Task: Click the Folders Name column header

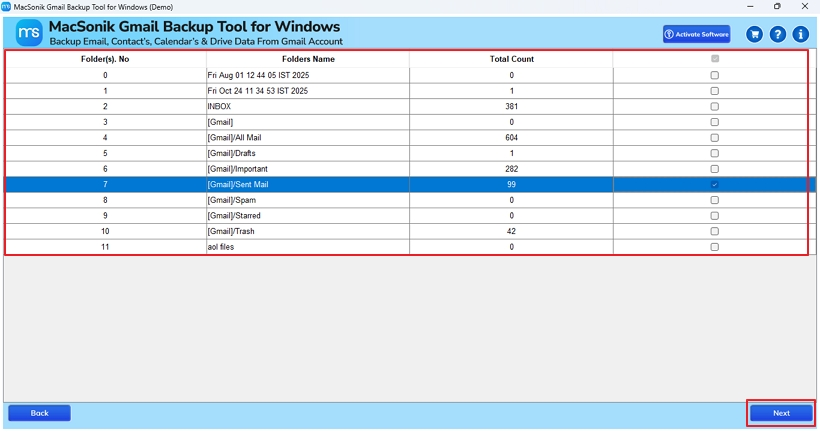Action: [308, 59]
